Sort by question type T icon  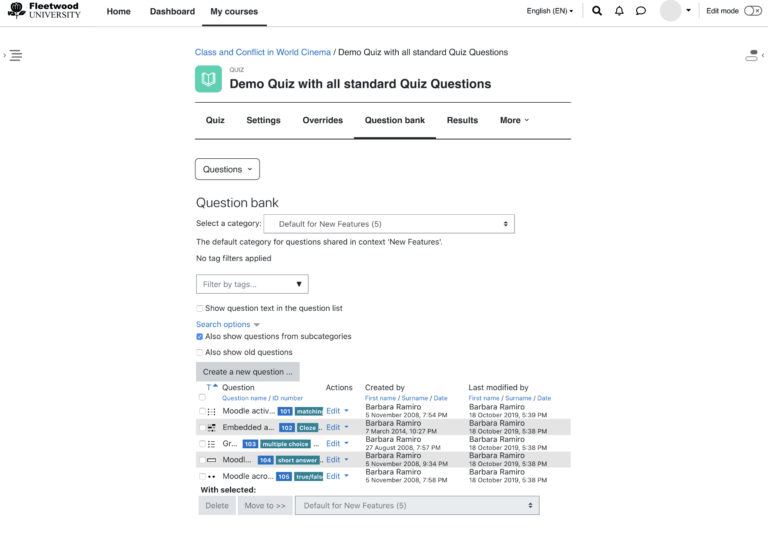208,387
